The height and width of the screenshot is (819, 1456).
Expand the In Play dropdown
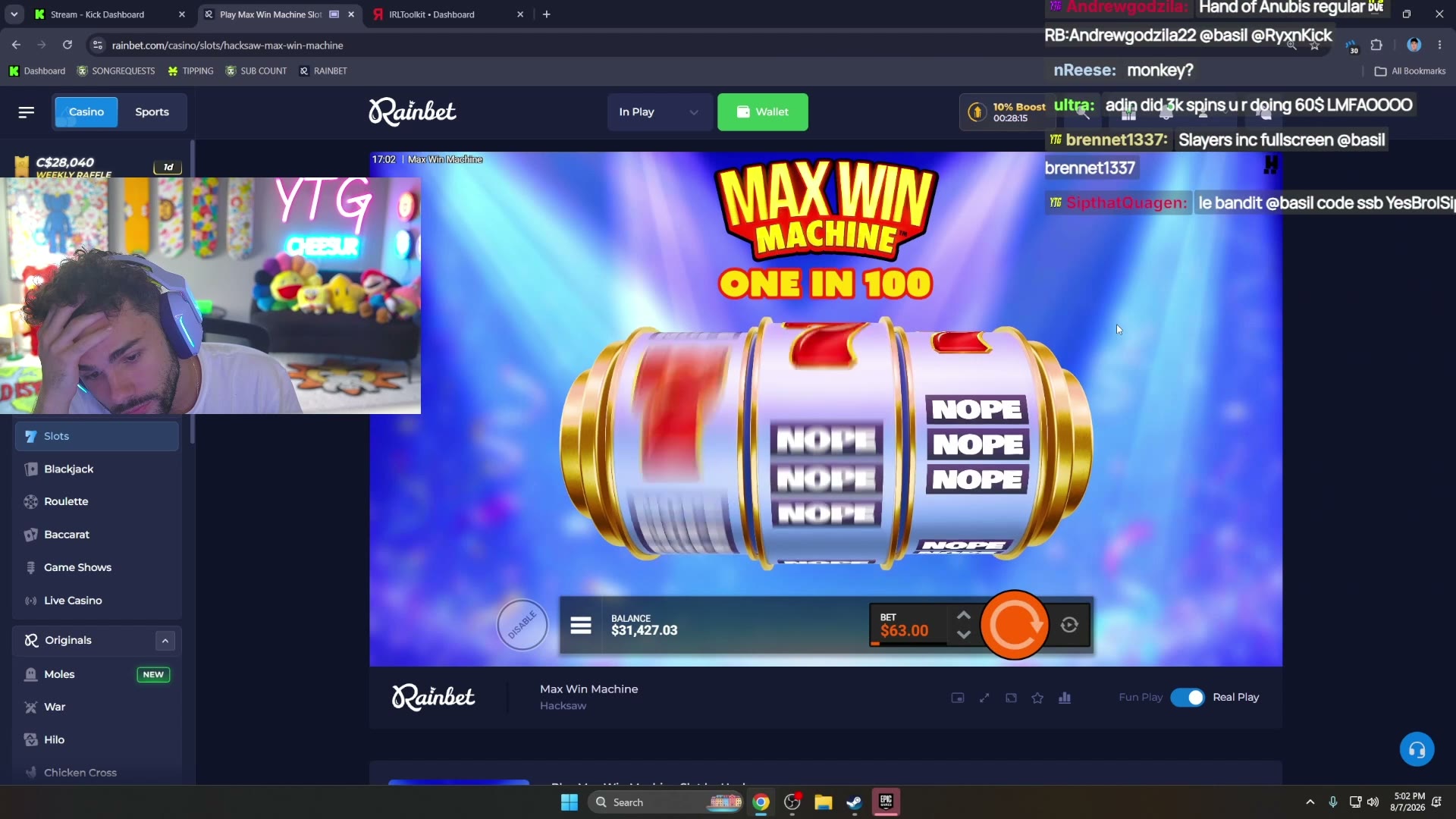(659, 112)
